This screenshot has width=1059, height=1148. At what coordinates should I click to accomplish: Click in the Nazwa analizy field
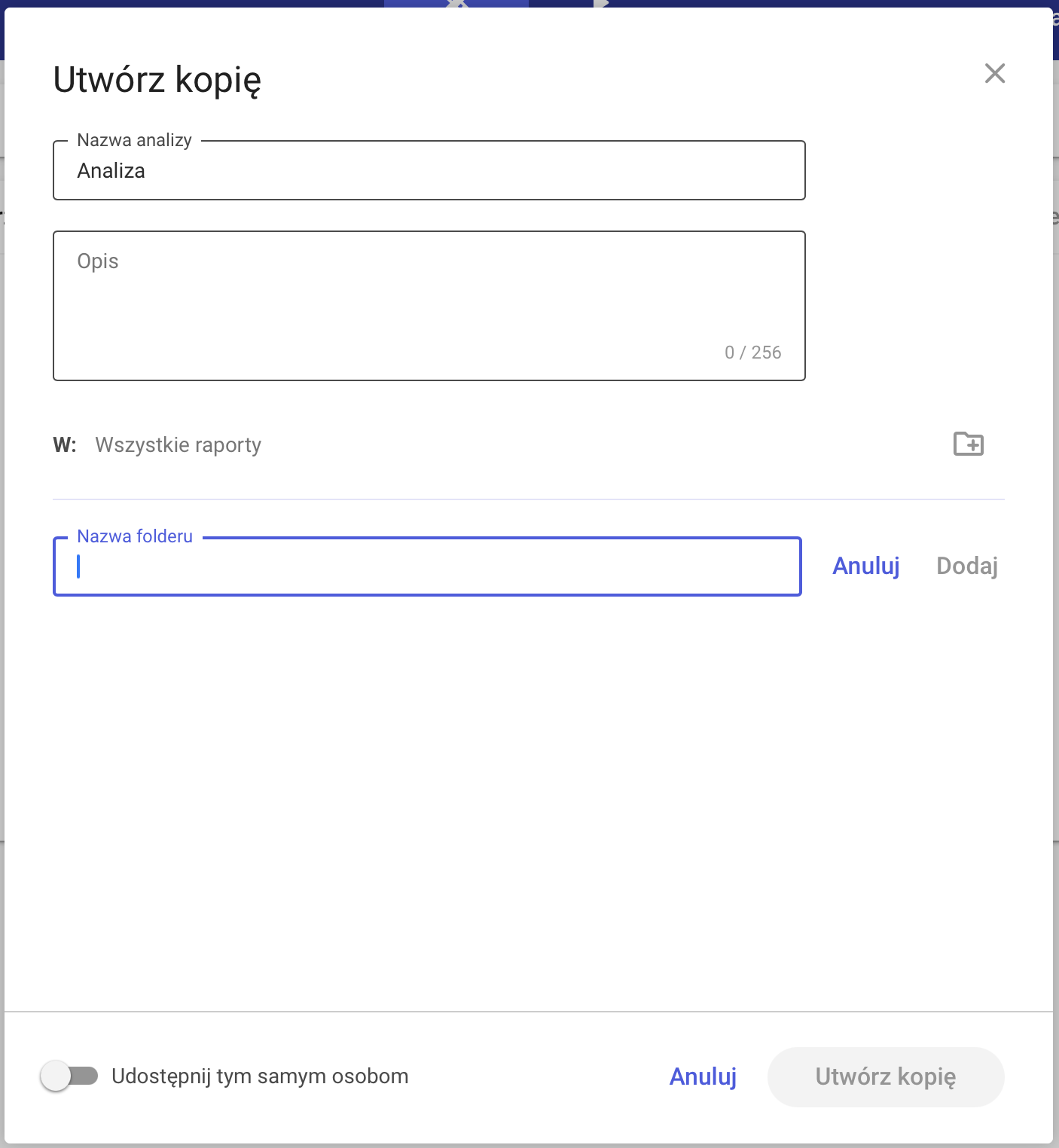point(429,170)
